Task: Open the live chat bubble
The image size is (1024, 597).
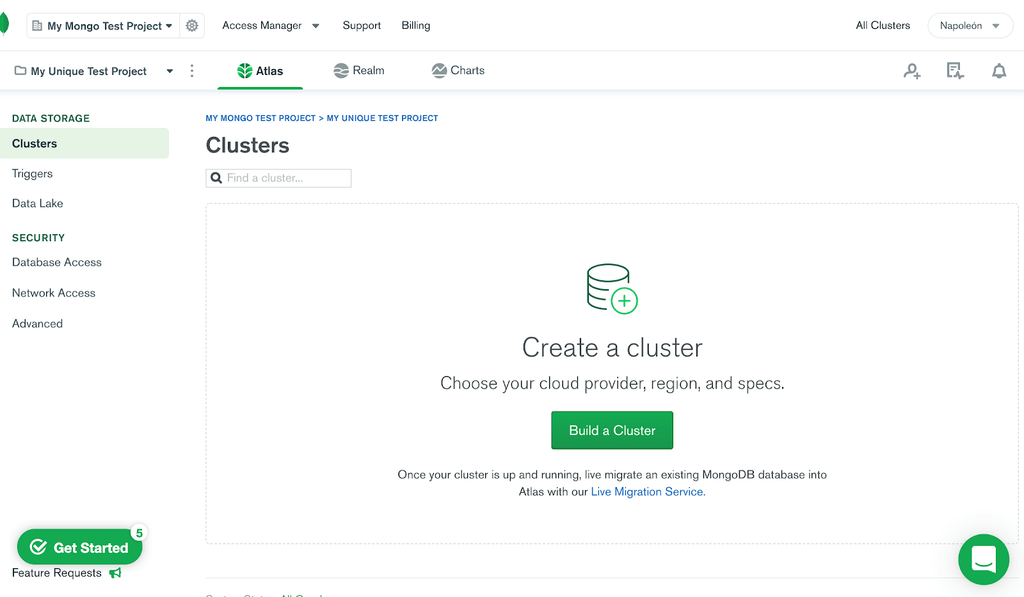Action: click(x=983, y=559)
